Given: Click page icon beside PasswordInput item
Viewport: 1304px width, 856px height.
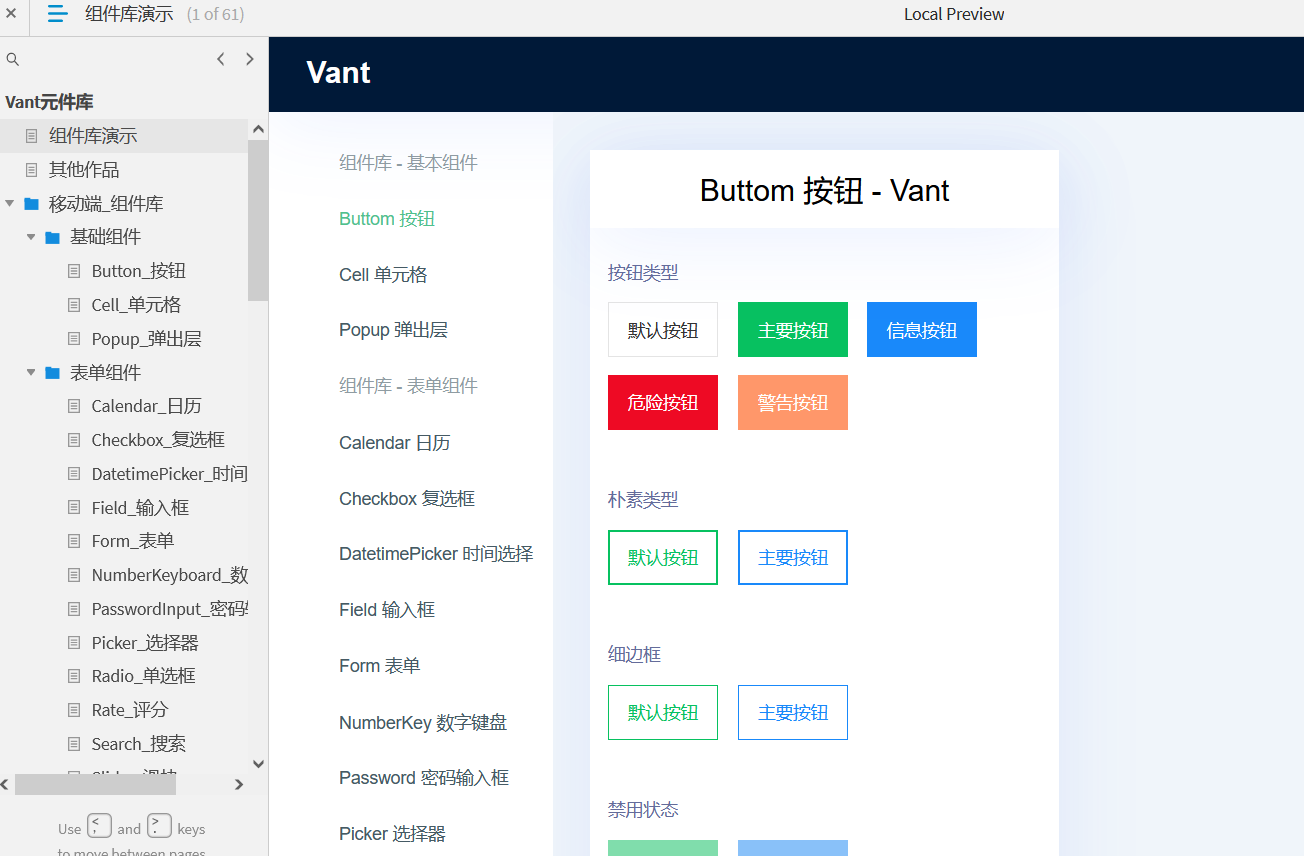Looking at the screenshot, I should click(74, 609).
